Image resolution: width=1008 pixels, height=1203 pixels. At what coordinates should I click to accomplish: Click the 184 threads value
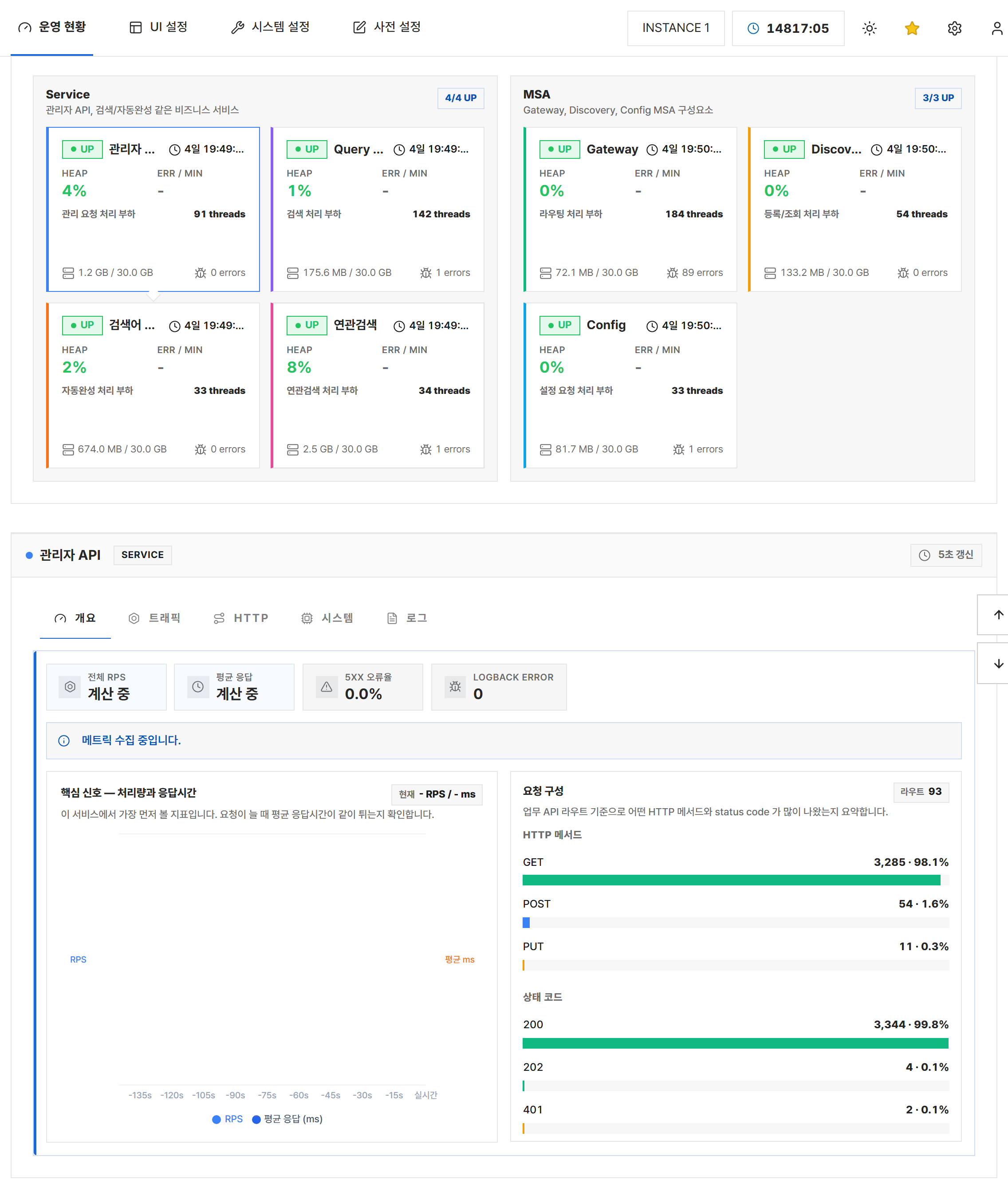click(x=694, y=214)
